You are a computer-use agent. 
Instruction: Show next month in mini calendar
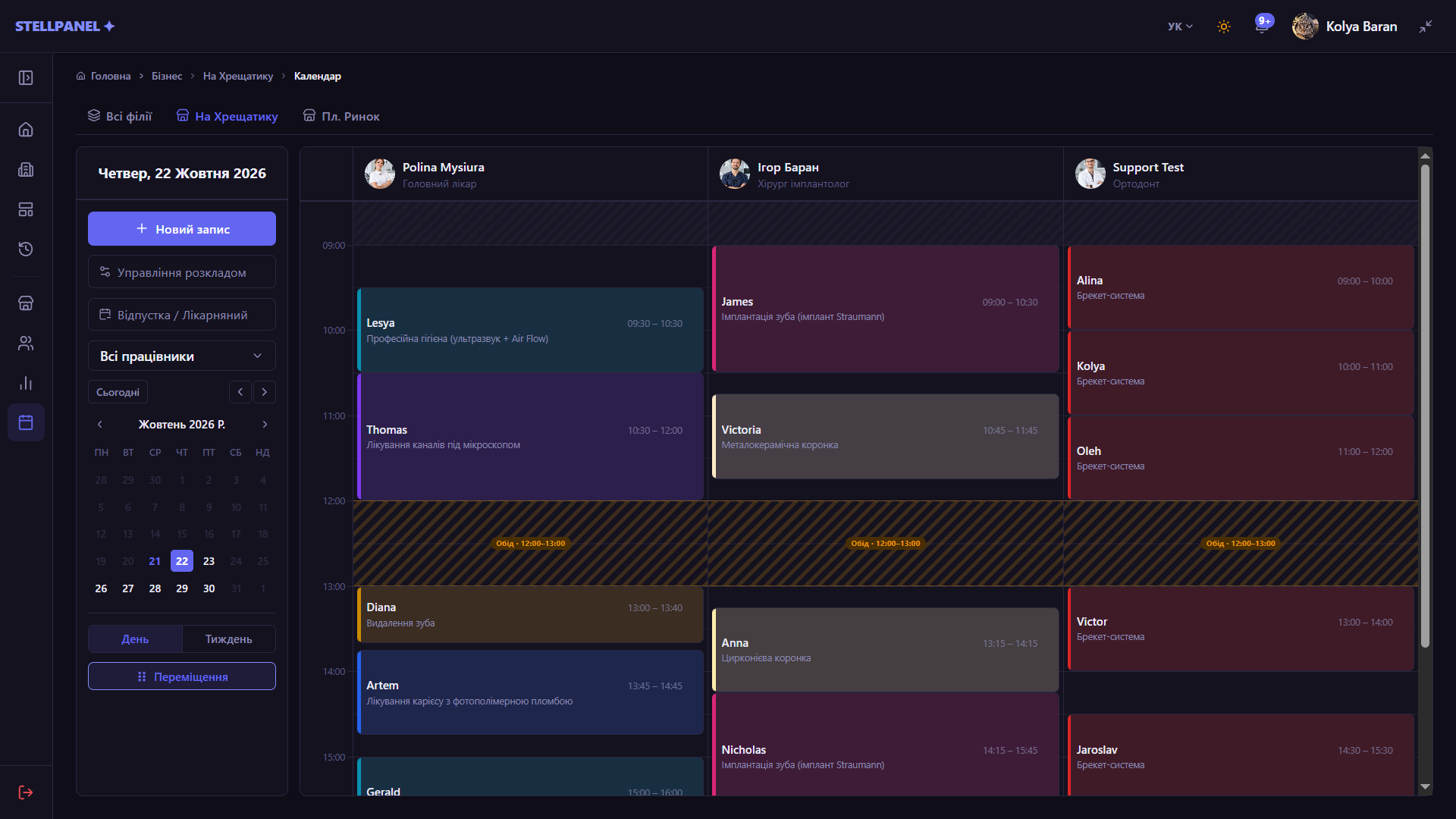(x=265, y=425)
